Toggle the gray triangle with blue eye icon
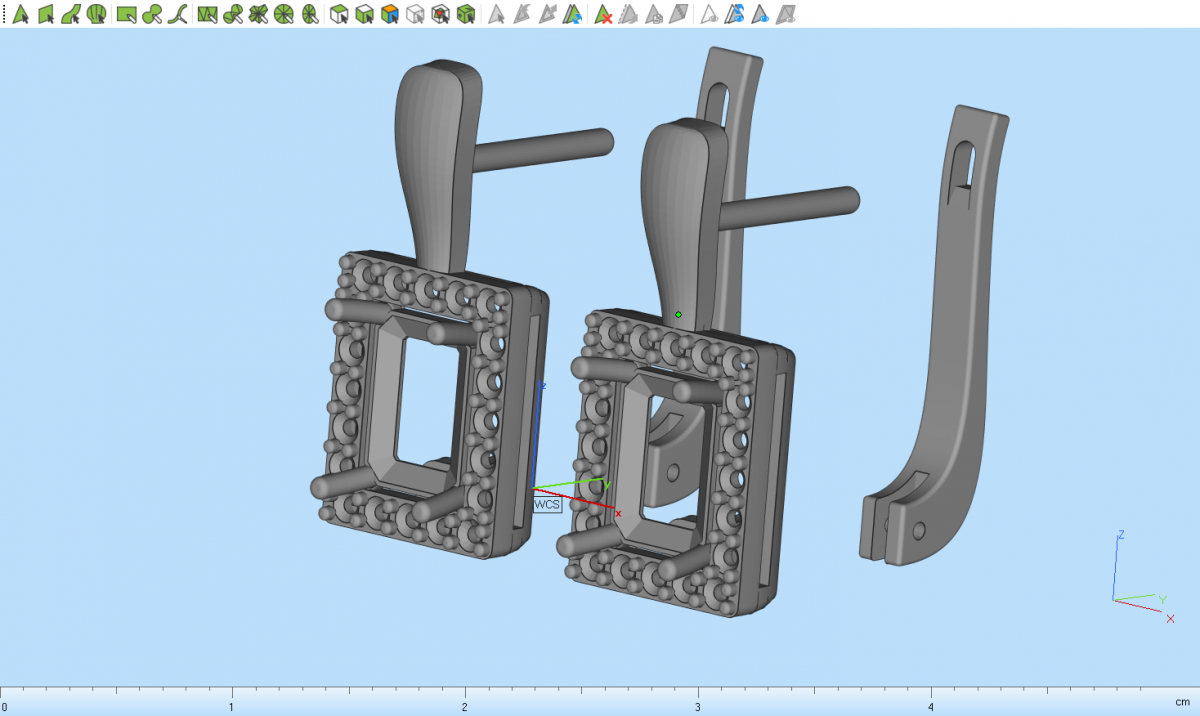Viewport: 1200px width, 716px height. pos(760,14)
